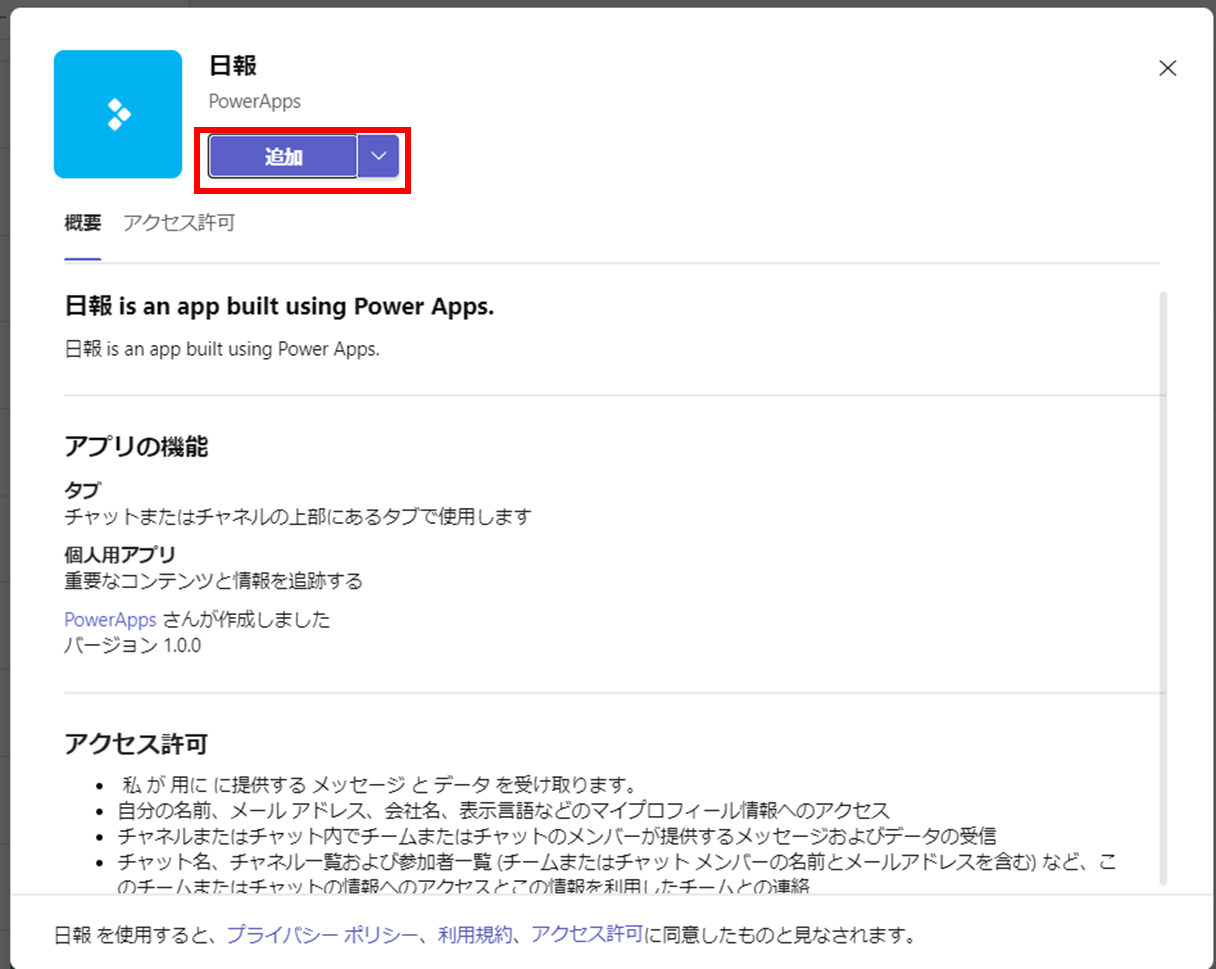Image resolution: width=1216 pixels, height=969 pixels.
Task: Open the プライバシー ポリシー link
Action: coord(322,935)
